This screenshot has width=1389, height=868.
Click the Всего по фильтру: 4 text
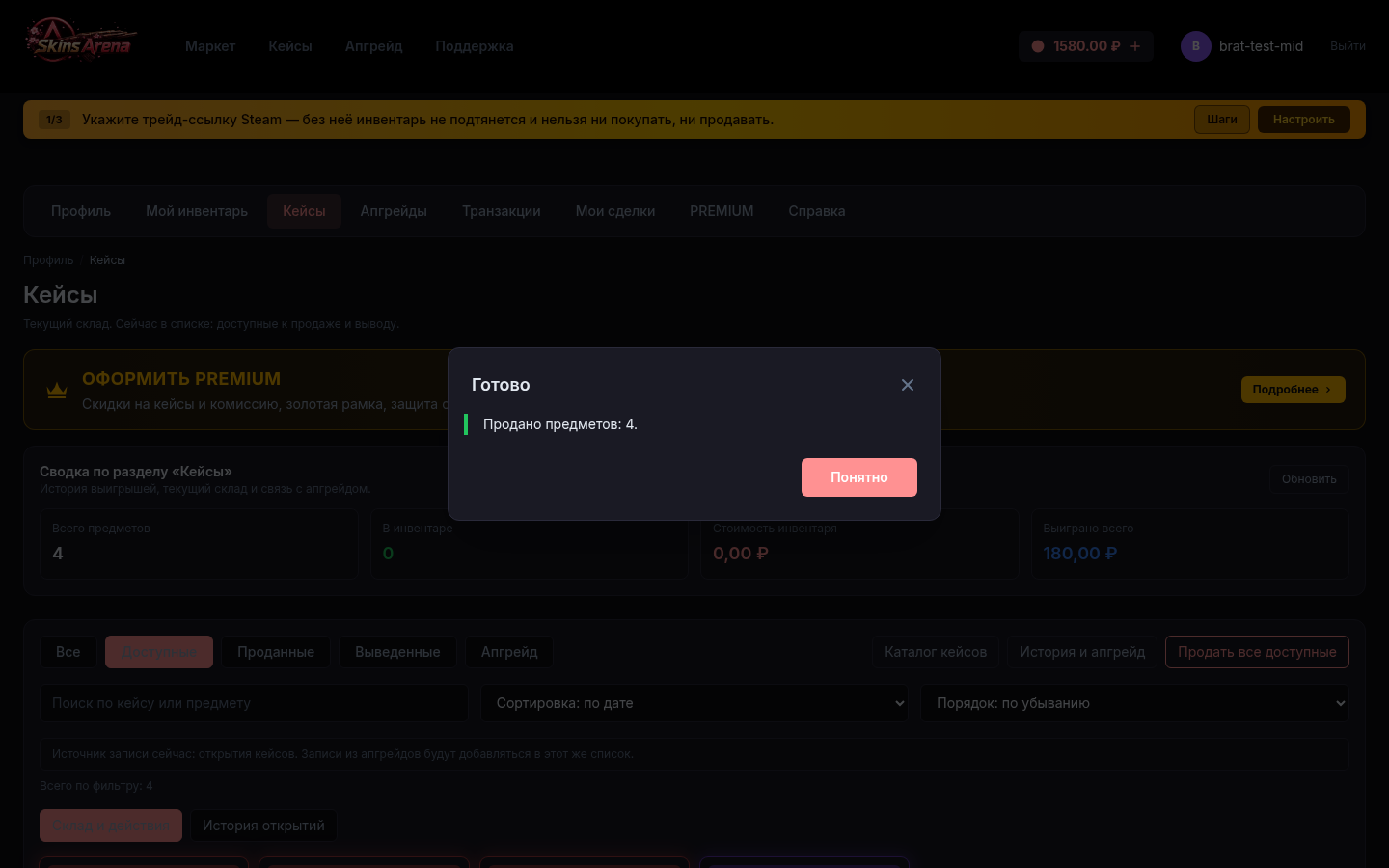pyautogui.click(x=96, y=786)
